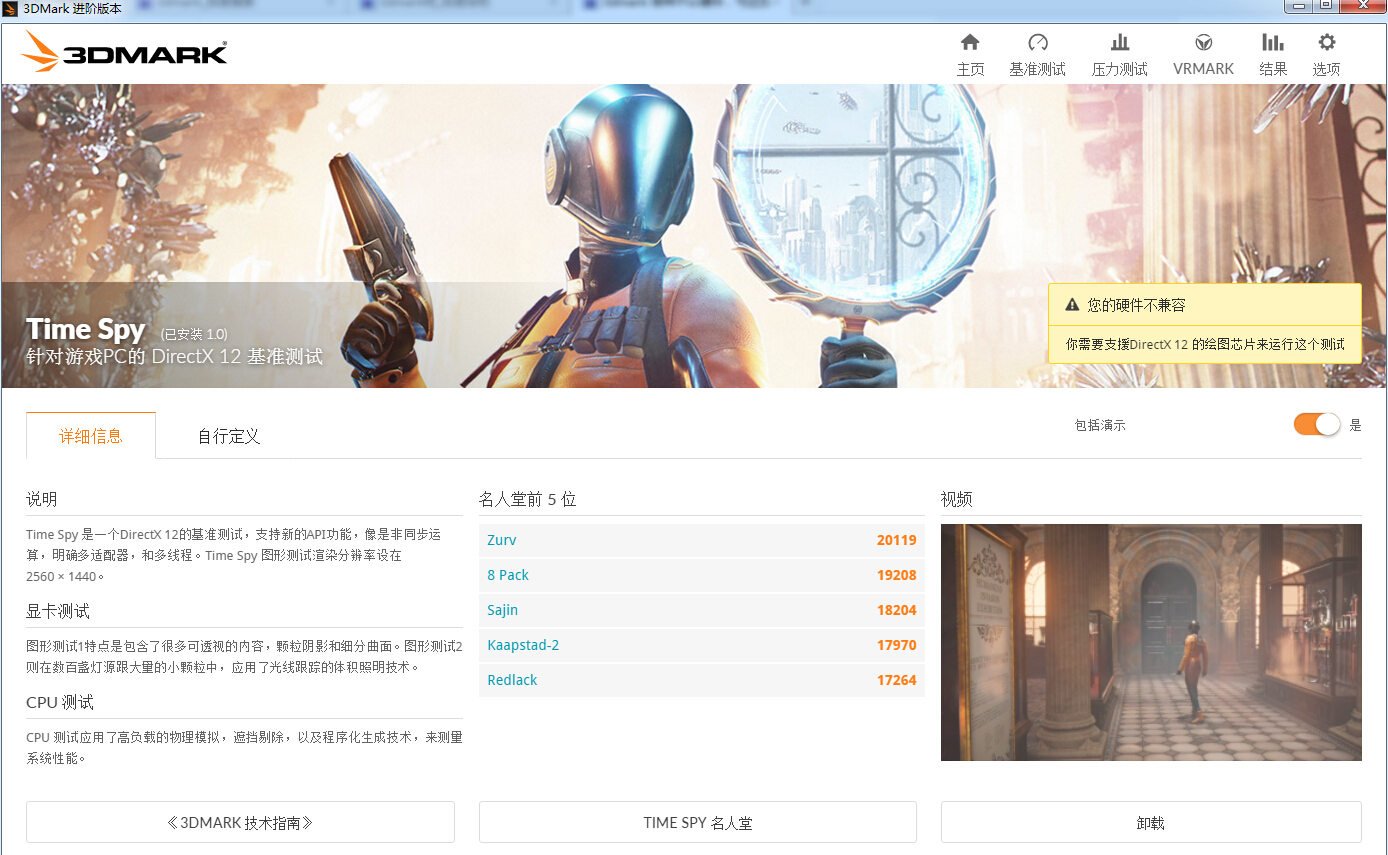The height and width of the screenshot is (855, 1388).
Task: Go to the 主页 home icon
Action: (x=970, y=43)
